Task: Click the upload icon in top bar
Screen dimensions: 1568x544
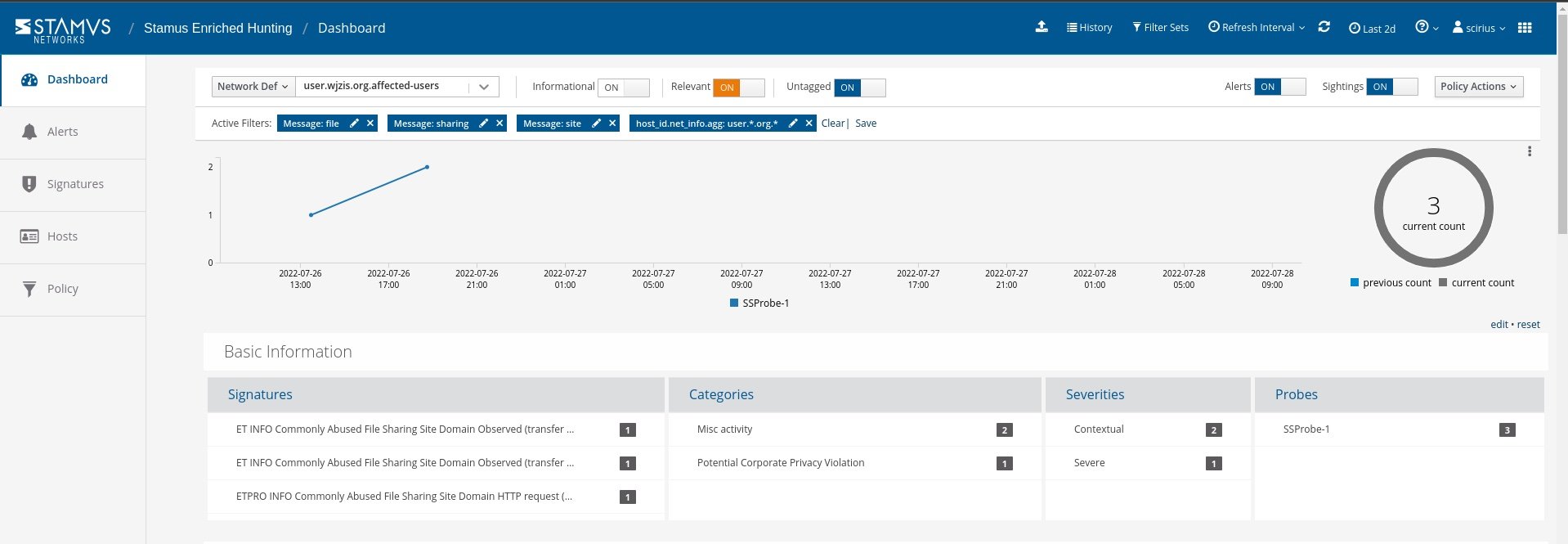Action: pos(1042,27)
